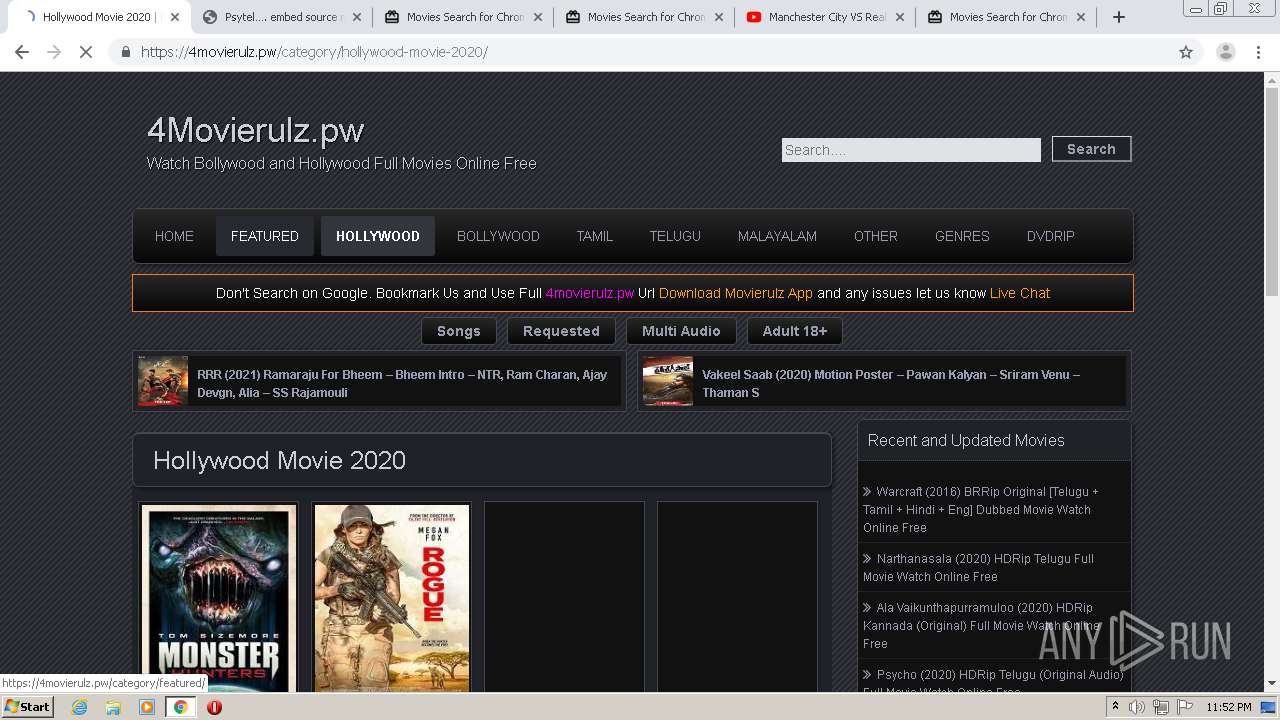Open the Rogue movie poster
This screenshot has width=1280, height=720.
391,598
